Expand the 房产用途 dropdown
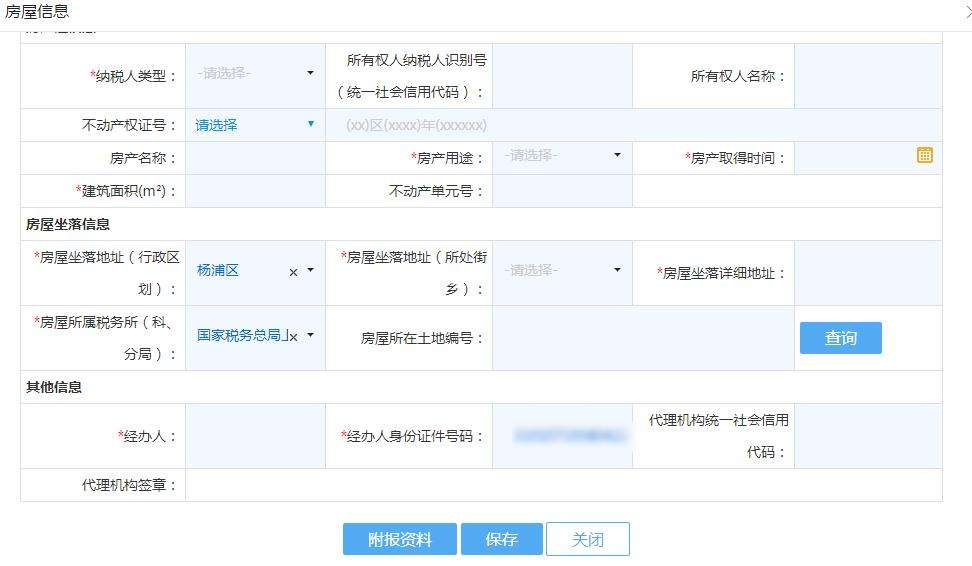972x566 pixels. (617, 155)
